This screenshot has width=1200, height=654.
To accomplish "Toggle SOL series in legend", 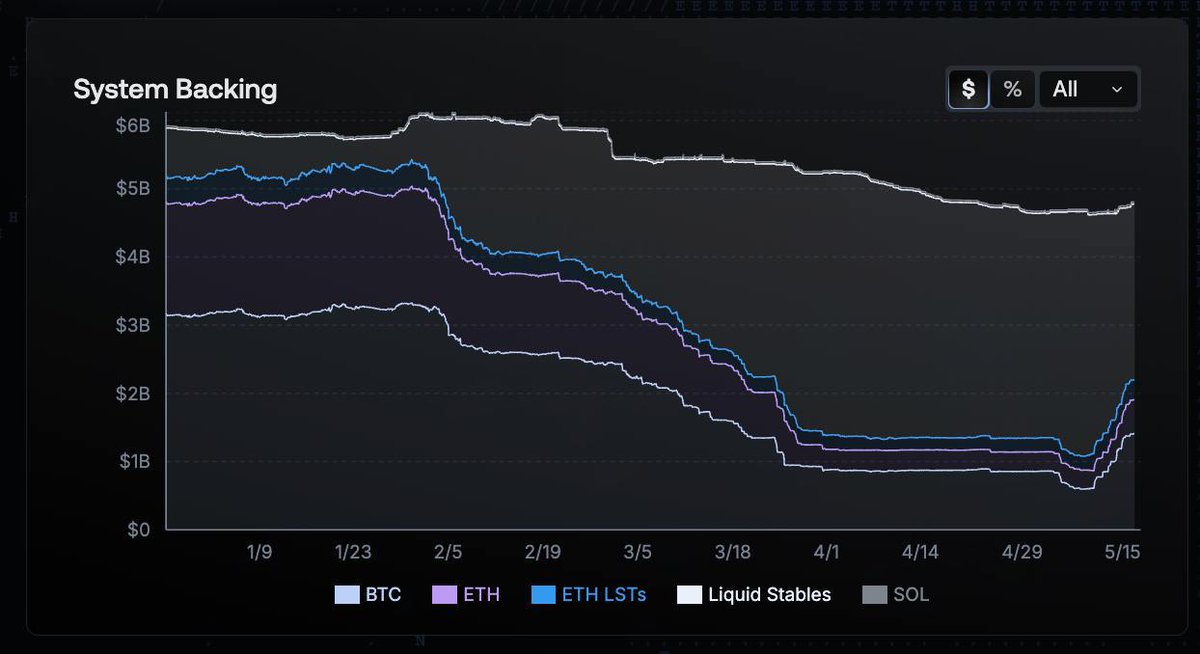I will pos(895,594).
